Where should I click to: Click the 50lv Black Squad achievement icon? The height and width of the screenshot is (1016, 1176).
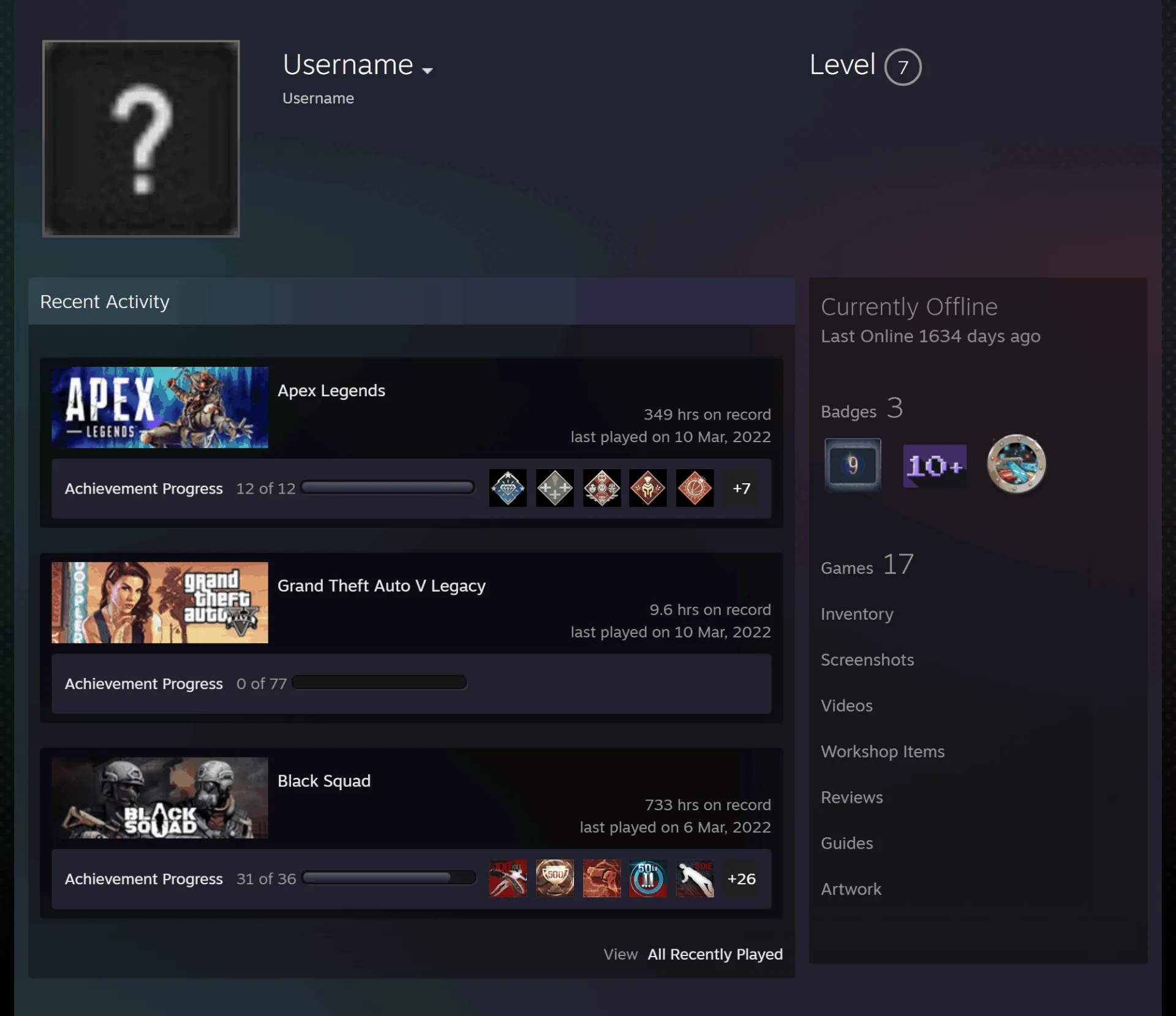[x=648, y=878]
